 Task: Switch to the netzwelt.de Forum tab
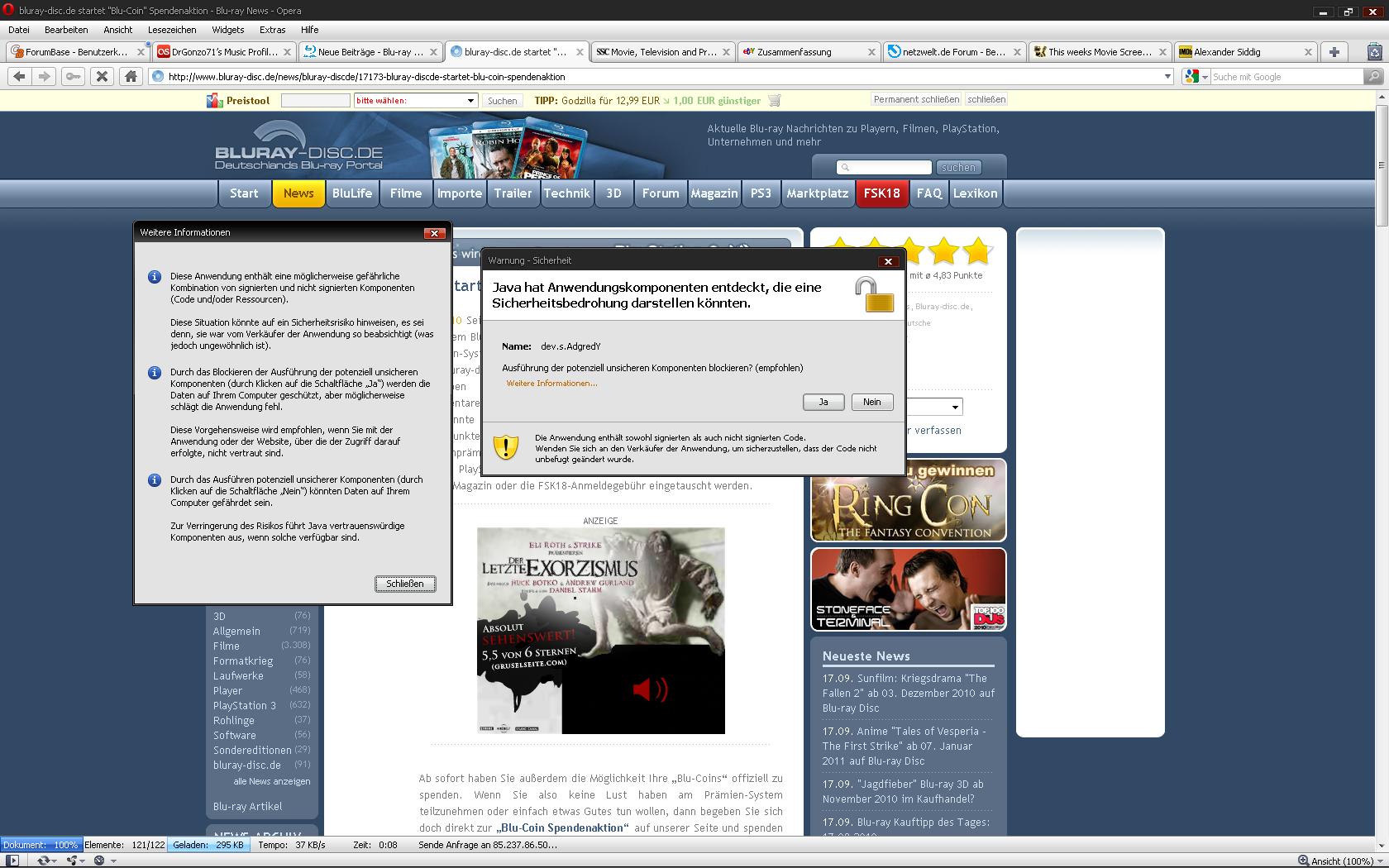click(x=953, y=51)
